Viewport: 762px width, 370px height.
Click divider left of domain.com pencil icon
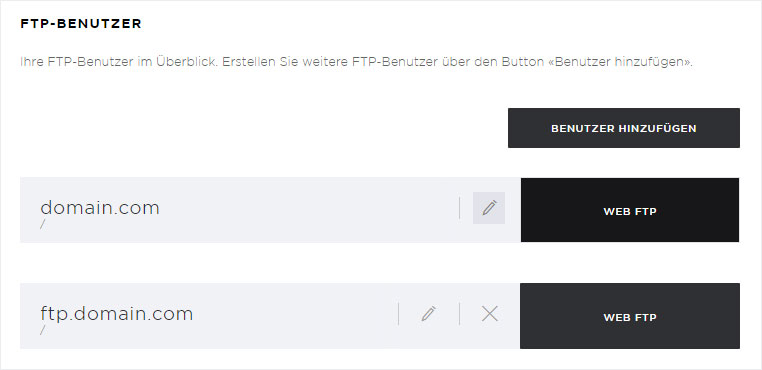pos(459,208)
